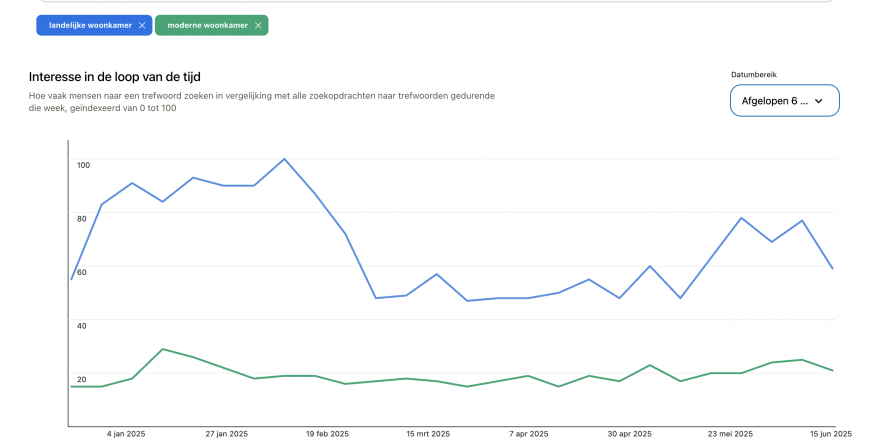Screen dimensions: 894x447
Task: Click the Datumbereik label
Action: click(753, 74)
